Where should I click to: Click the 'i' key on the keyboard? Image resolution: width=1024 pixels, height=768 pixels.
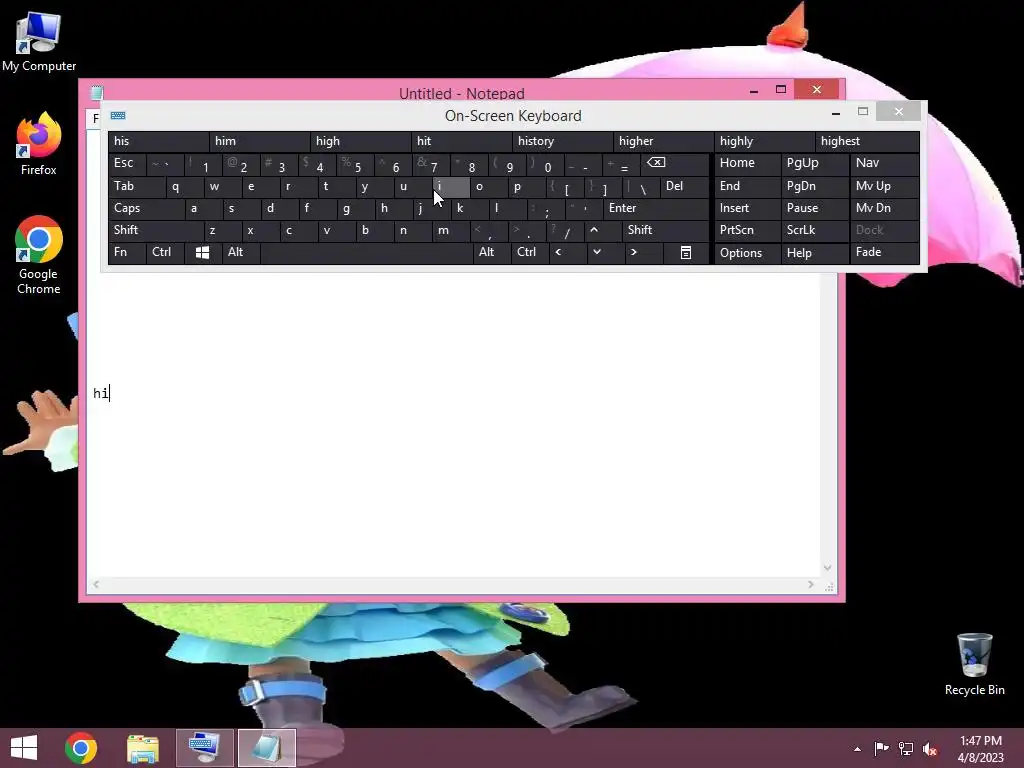[451, 187]
